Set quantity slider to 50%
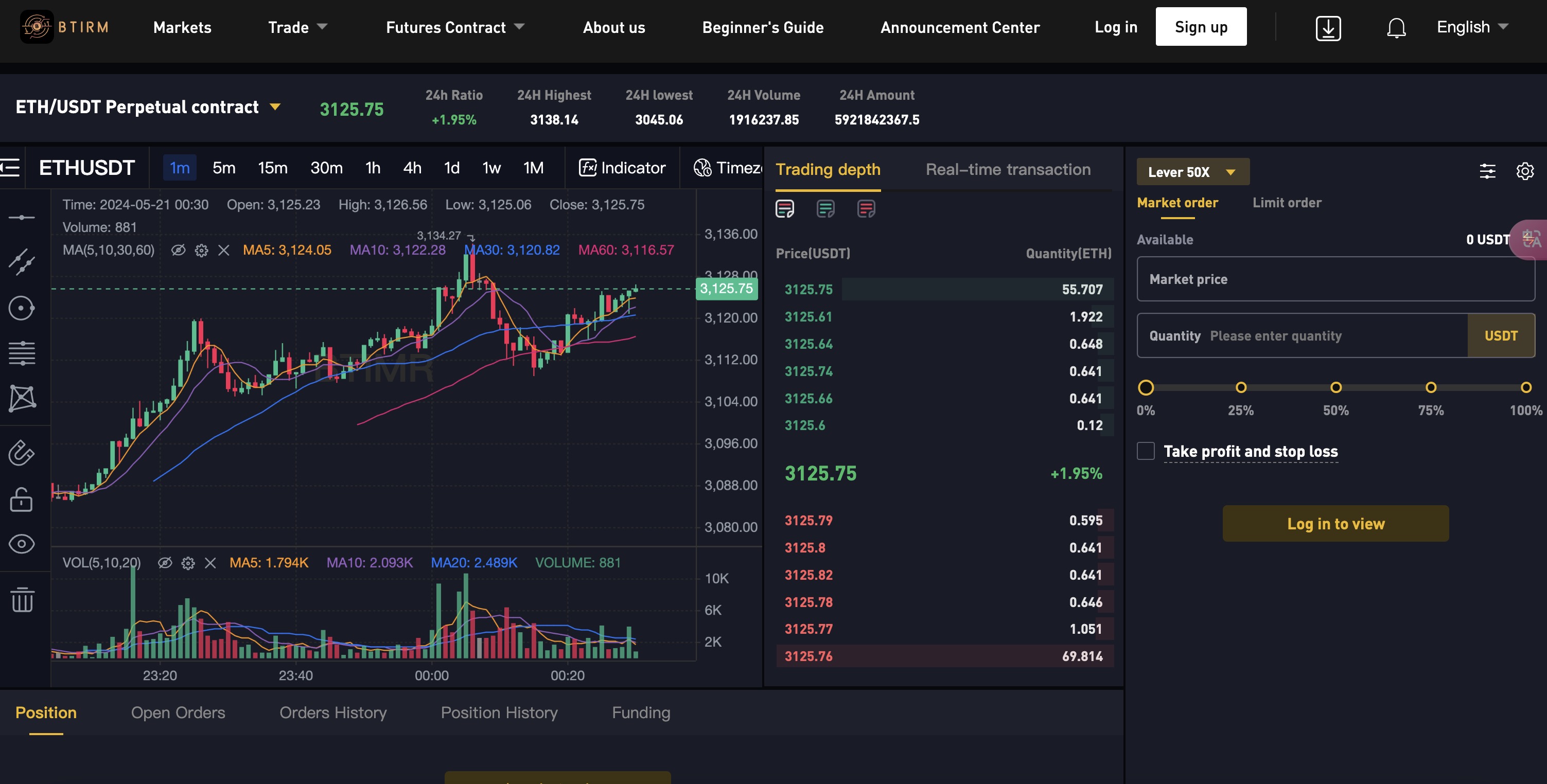The height and width of the screenshot is (784, 1547). point(1335,387)
